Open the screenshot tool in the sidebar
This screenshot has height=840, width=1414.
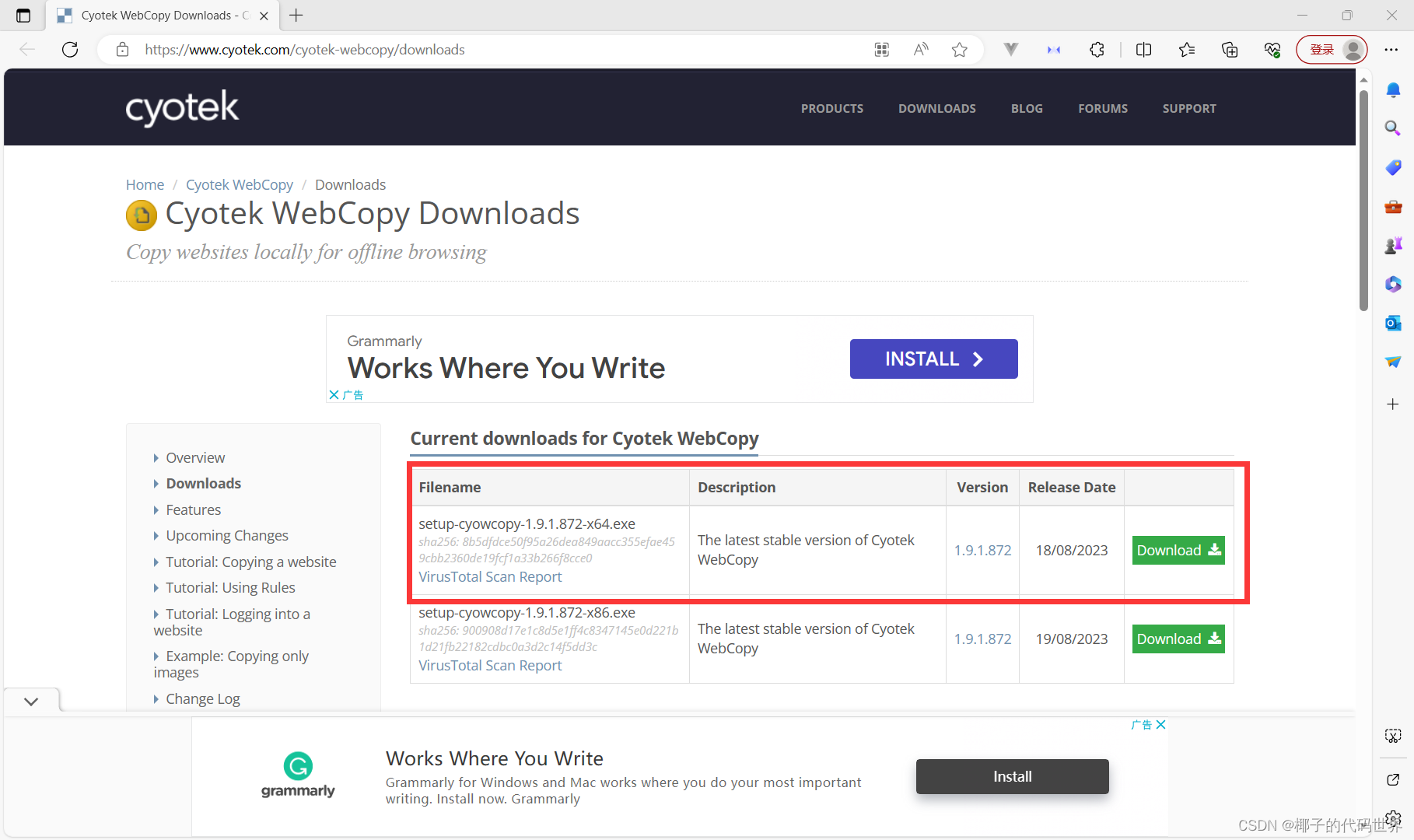point(1393,736)
